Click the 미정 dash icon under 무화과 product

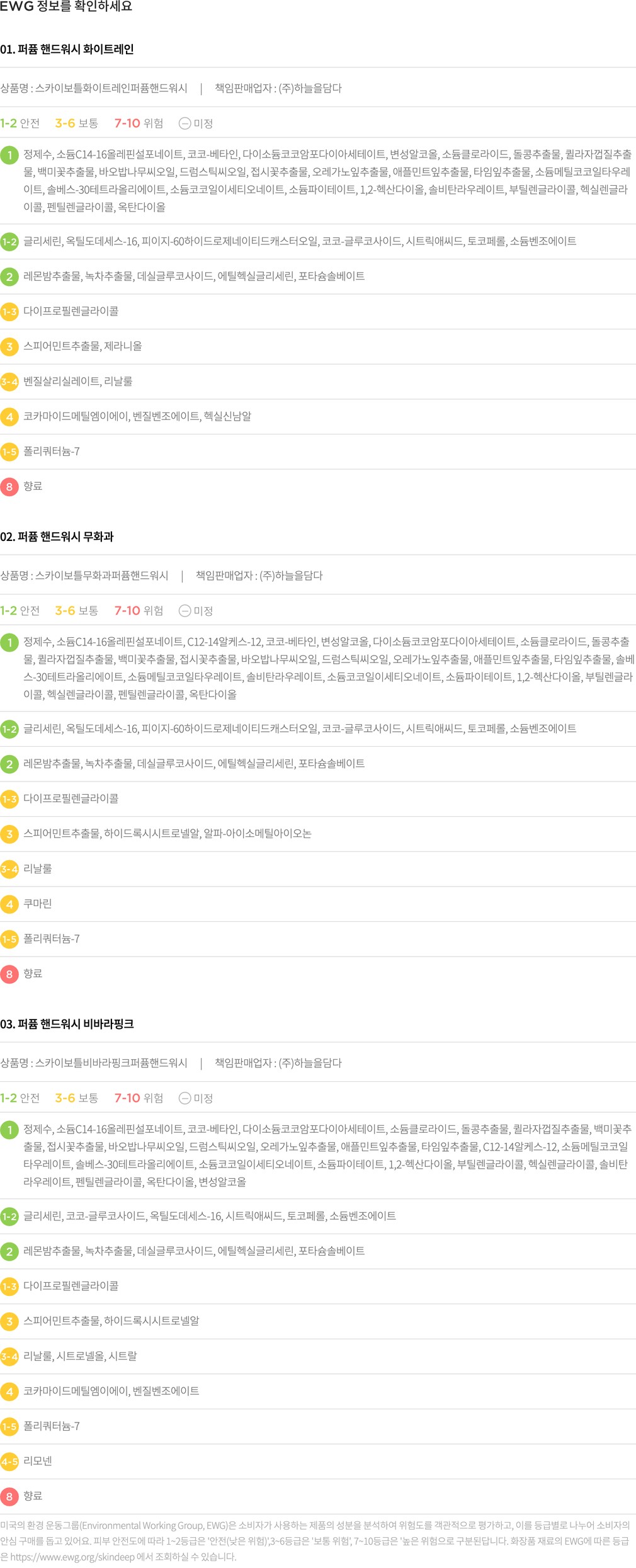pos(185,611)
